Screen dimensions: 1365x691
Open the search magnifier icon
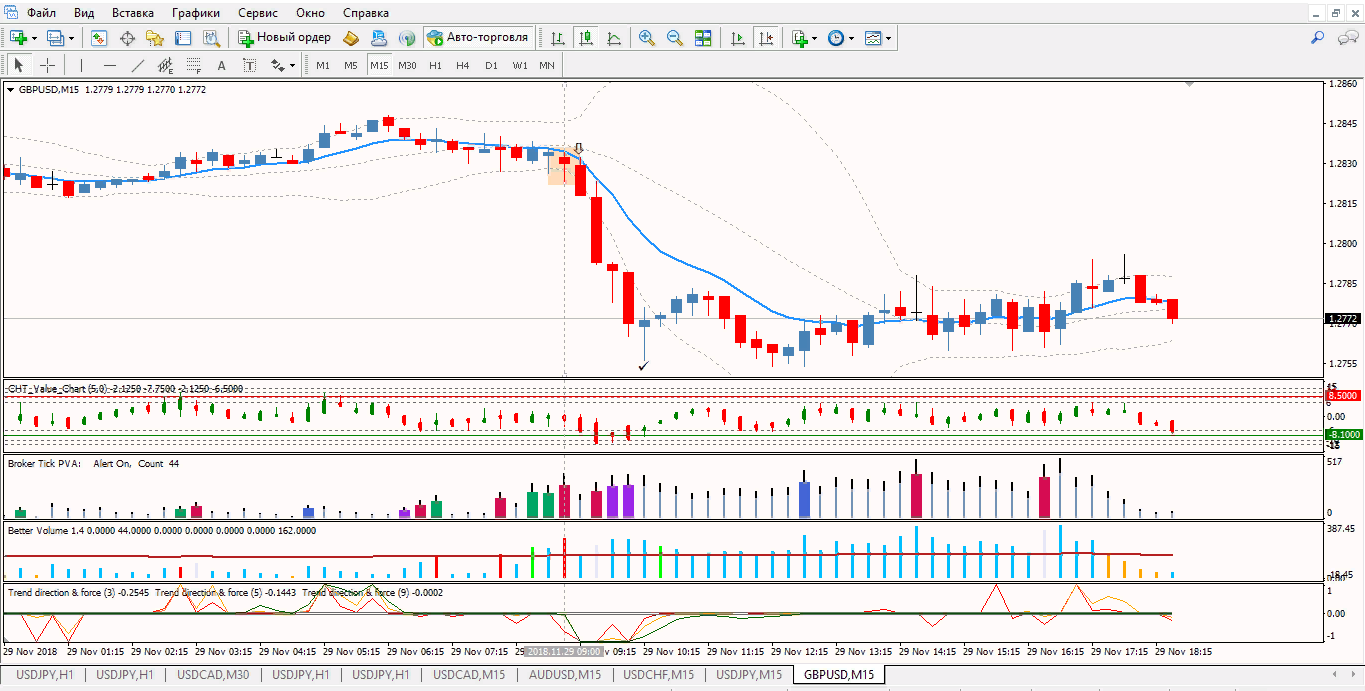click(1318, 38)
